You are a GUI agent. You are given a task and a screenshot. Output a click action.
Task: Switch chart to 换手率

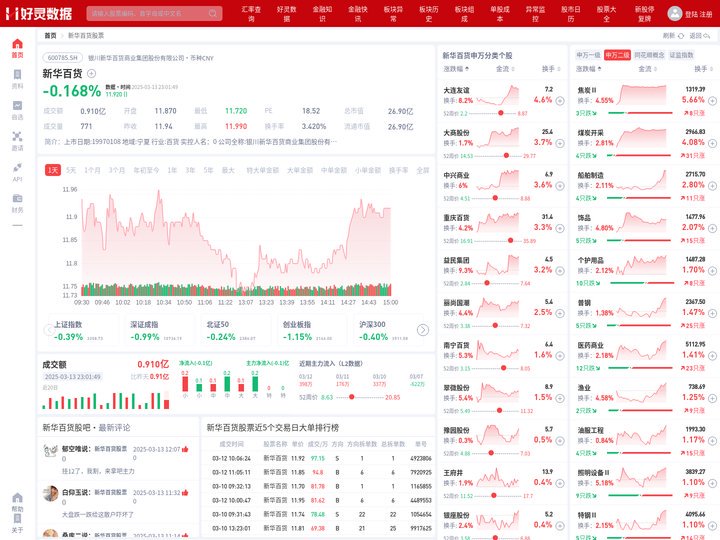[399, 170]
